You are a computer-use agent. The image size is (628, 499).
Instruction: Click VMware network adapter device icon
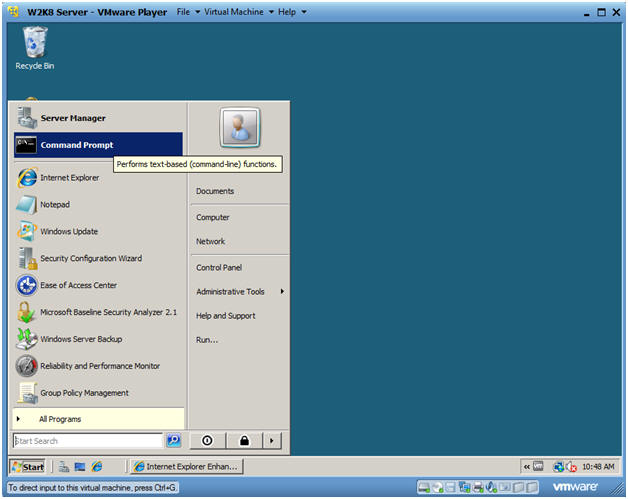click(x=465, y=487)
